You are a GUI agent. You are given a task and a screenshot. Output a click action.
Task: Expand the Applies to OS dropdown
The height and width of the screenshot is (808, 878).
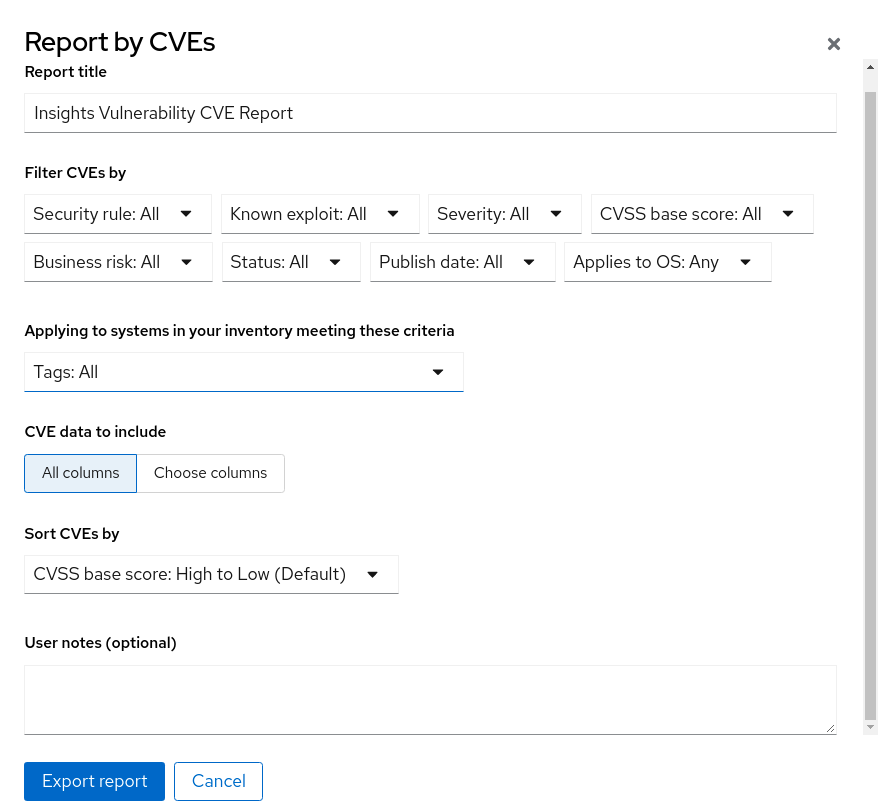667,261
